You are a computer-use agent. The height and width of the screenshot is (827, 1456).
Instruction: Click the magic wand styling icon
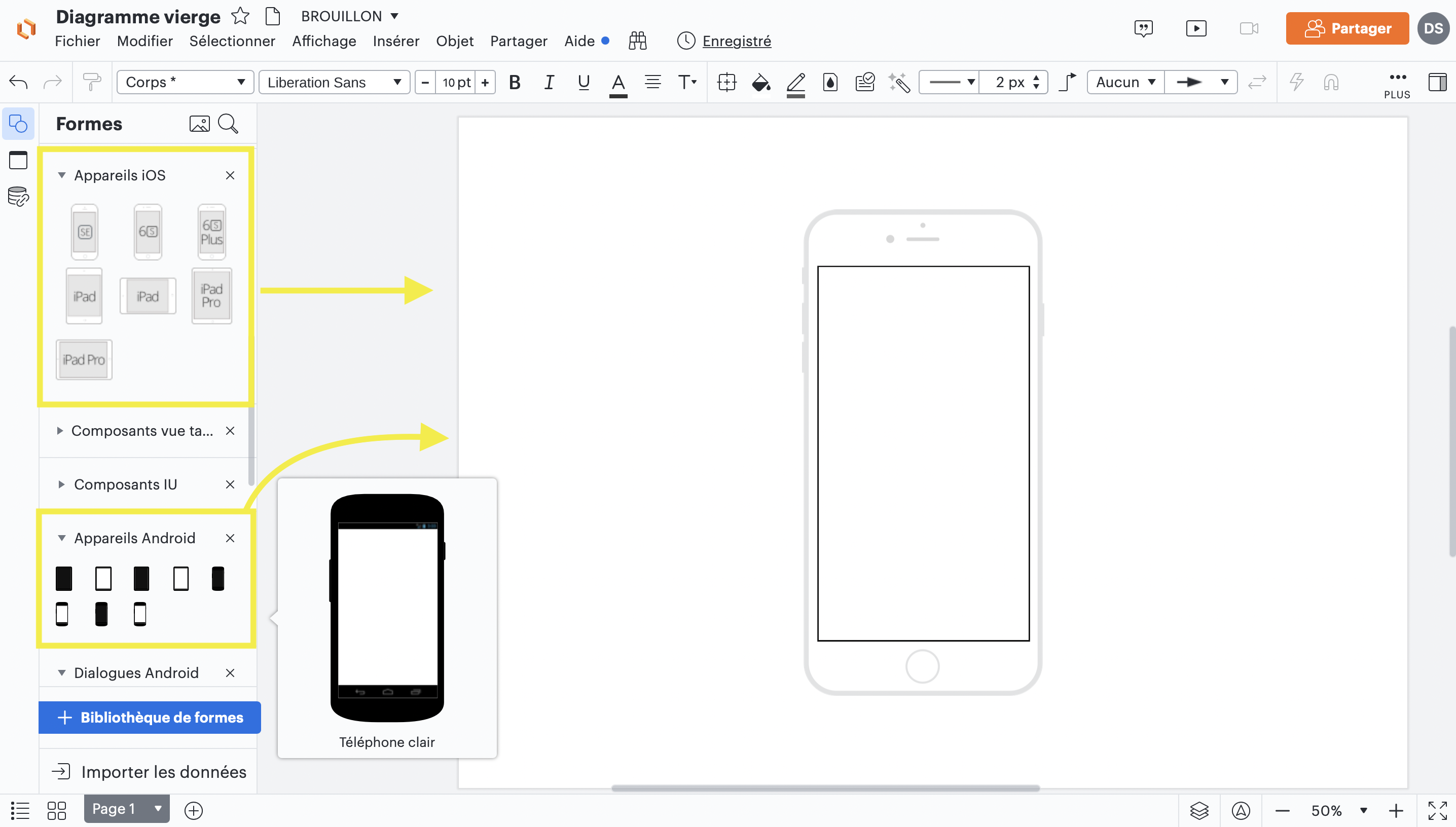[x=899, y=83]
